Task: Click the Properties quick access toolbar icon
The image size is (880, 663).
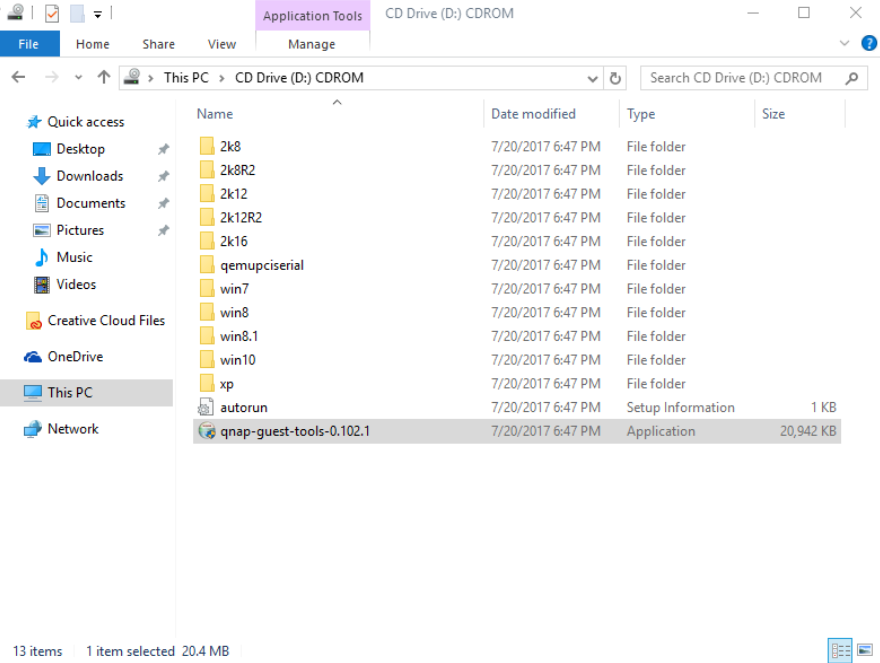Action: pos(52,13)
